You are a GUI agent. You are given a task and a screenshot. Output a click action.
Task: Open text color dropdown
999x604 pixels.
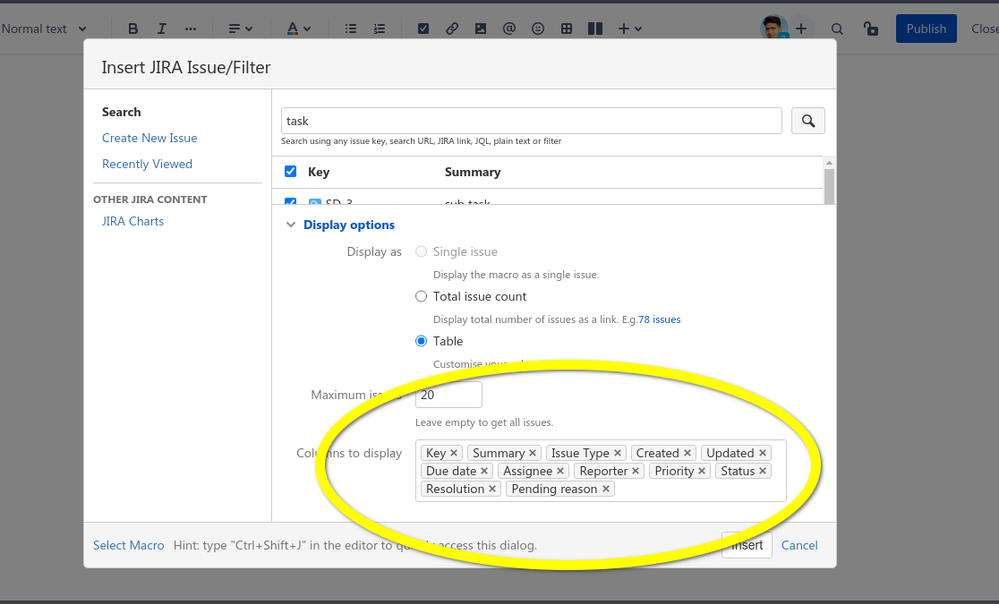click(x=298, y=29)
